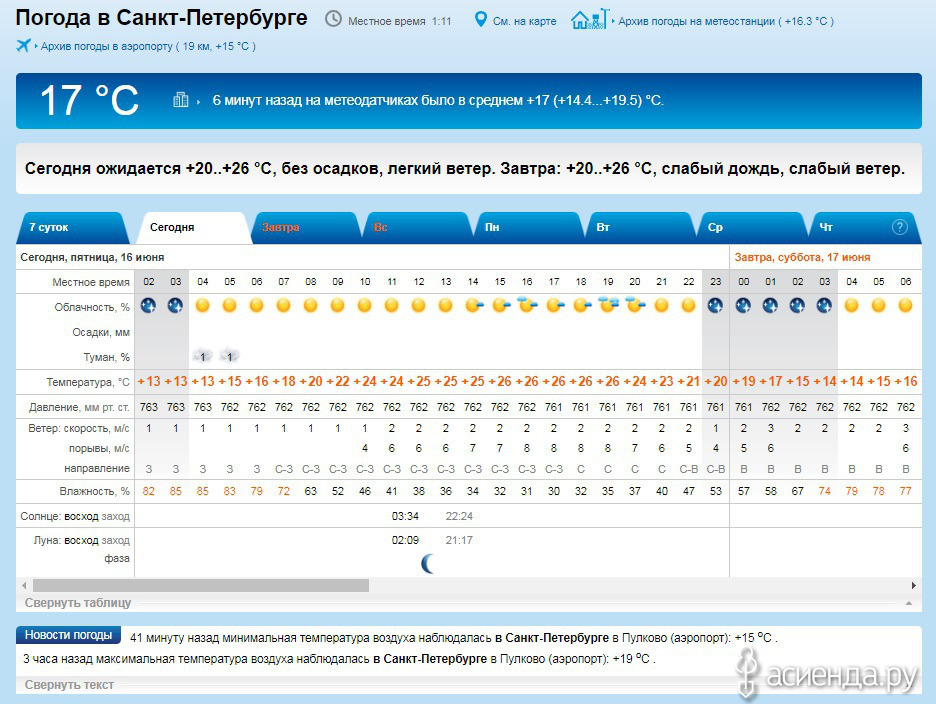Click the Погода в Санкт-Петербурге title
936x704 pixels.
161,18
